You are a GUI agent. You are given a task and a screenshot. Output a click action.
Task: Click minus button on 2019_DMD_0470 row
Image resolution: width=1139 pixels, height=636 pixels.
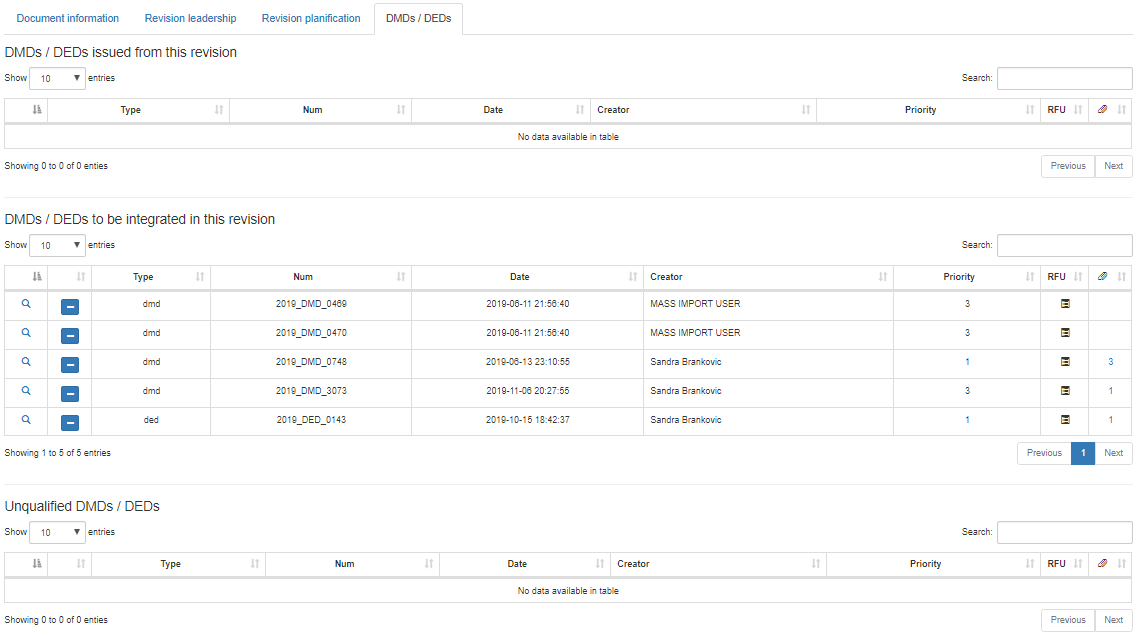pyautogui.click(x=70, y=336)
